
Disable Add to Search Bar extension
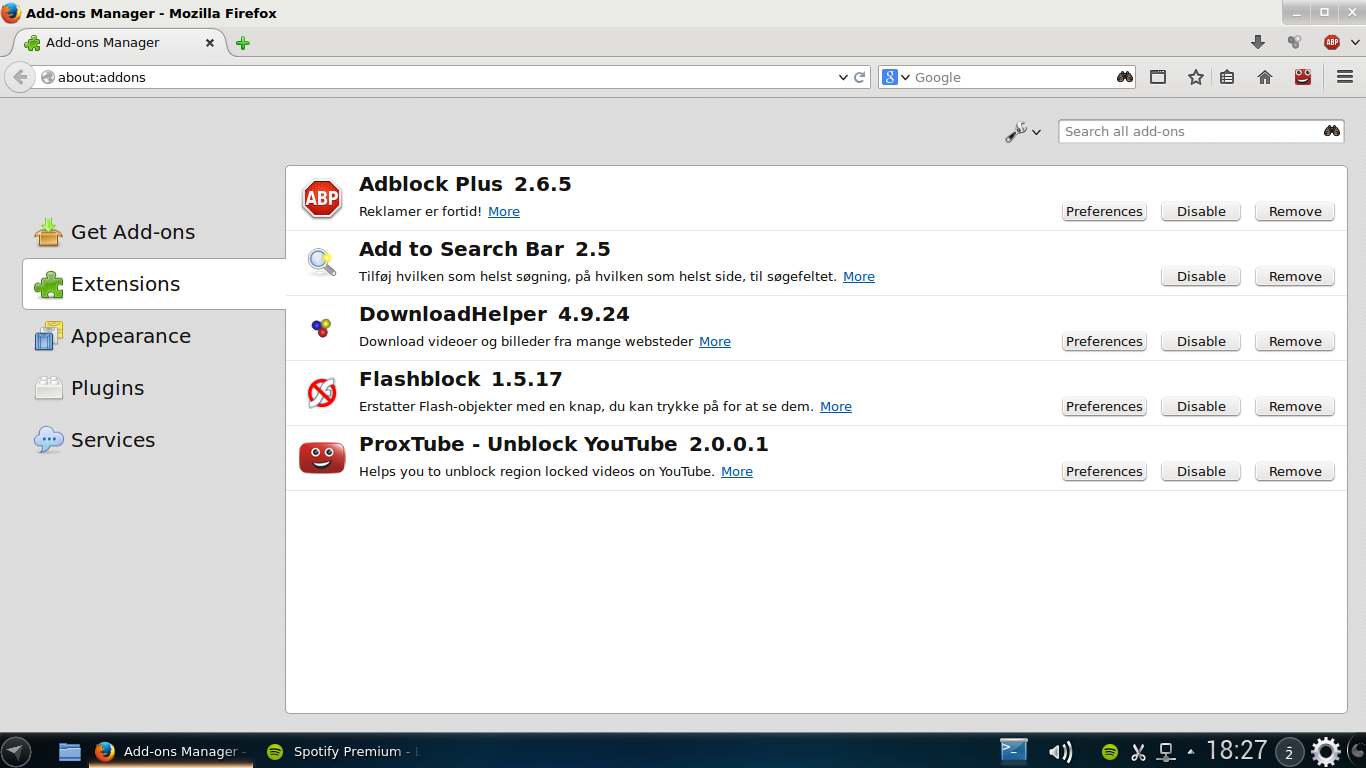coord(1201,276)
